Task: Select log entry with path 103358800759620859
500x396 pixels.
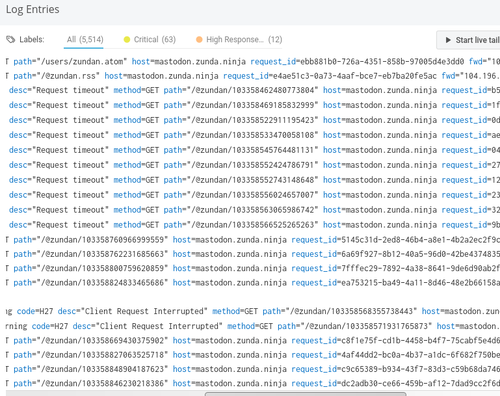Action: tap(253, 269)
